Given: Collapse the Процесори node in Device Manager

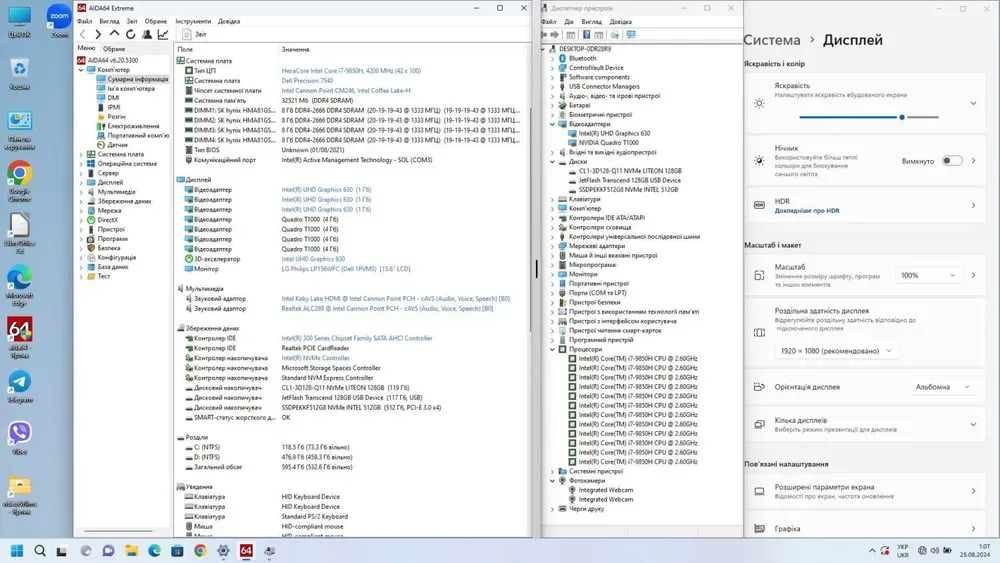Looking at the screenshot, I should [552, 349].
